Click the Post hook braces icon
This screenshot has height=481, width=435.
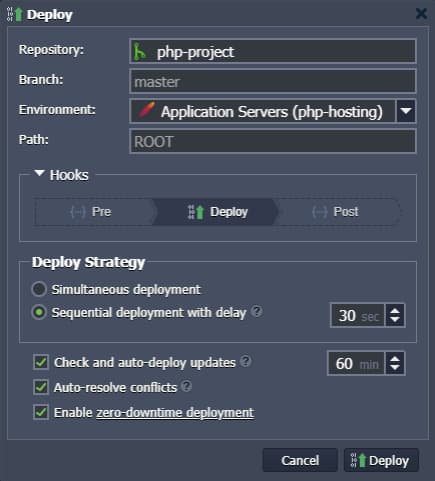click(320, 212)
